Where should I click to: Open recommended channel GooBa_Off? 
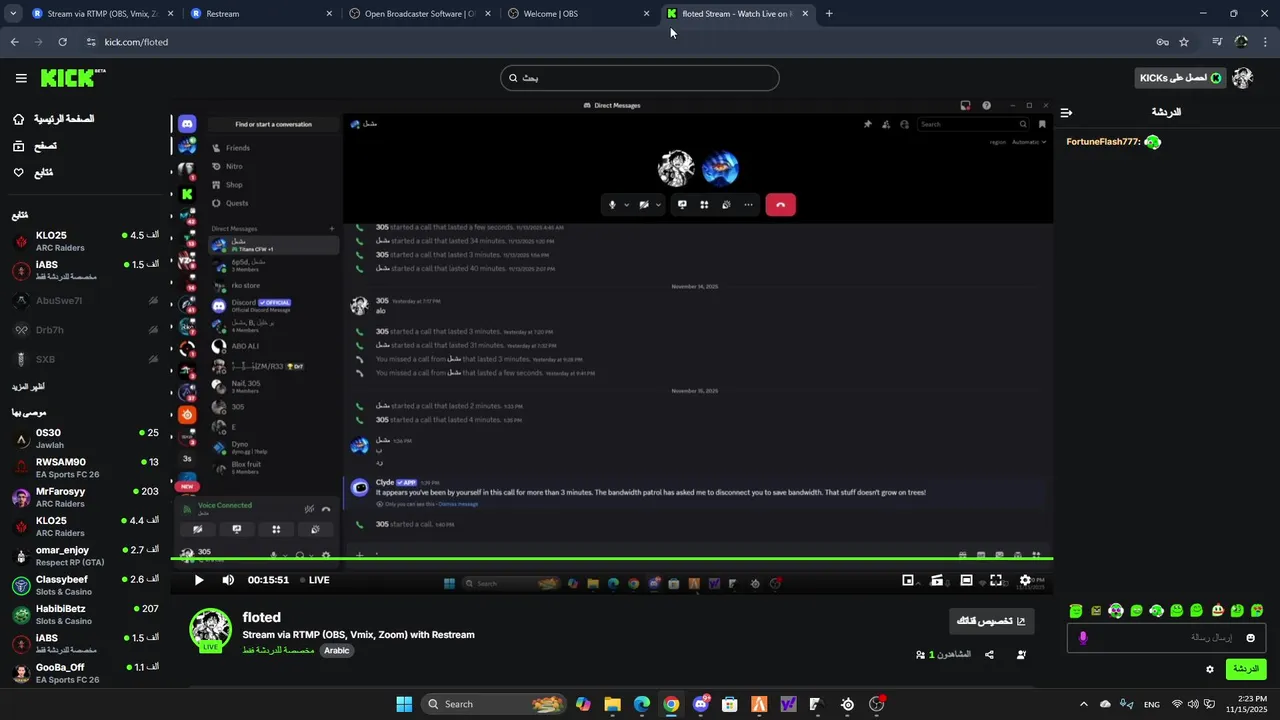85,672
